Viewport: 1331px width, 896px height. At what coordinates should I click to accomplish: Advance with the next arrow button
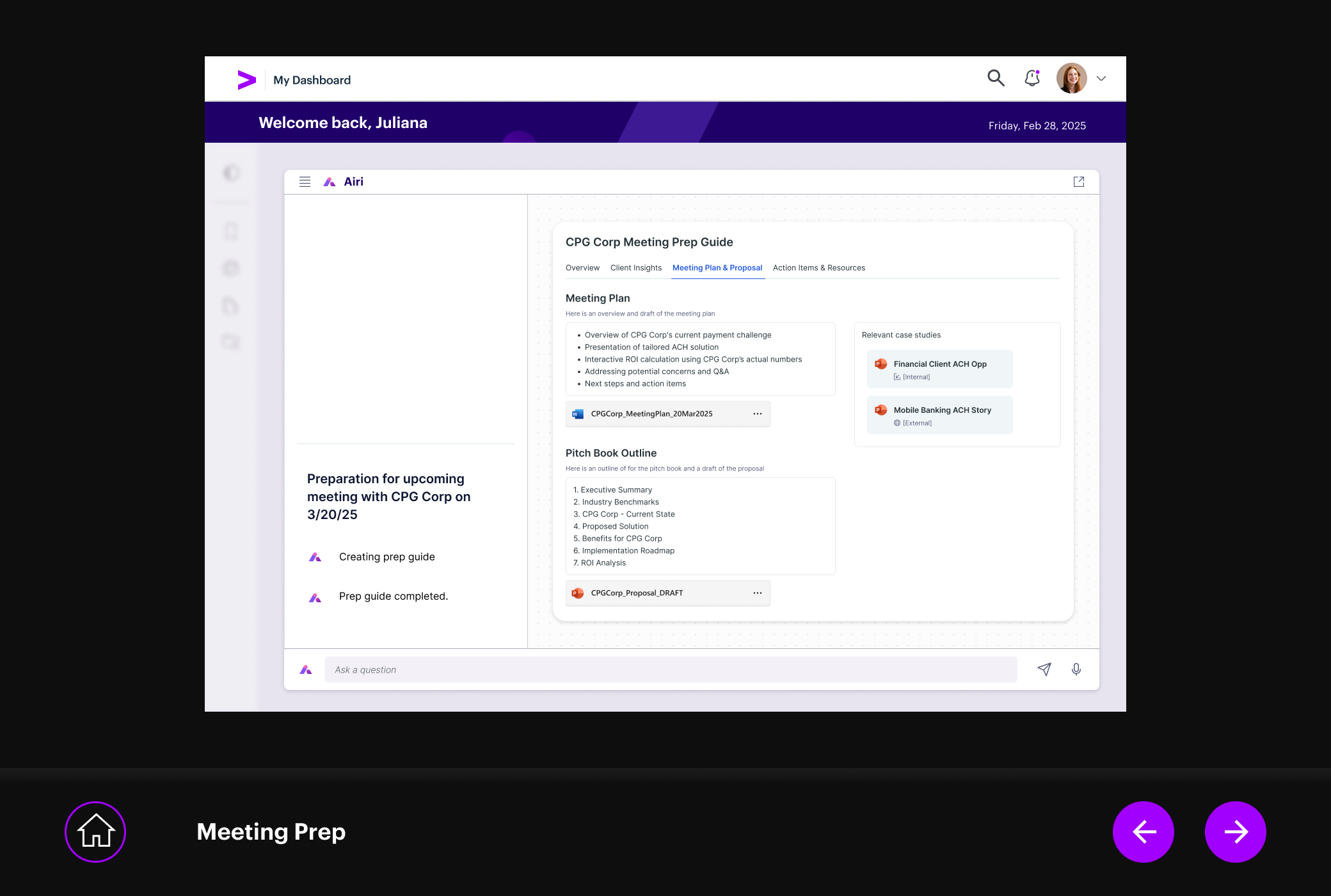pos(1235,831)
